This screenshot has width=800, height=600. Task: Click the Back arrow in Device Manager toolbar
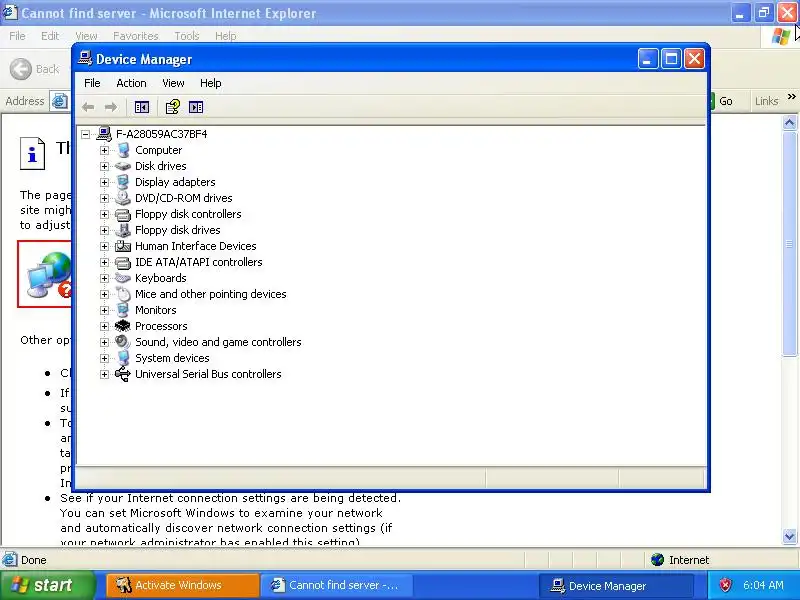[x=88, y=107]
